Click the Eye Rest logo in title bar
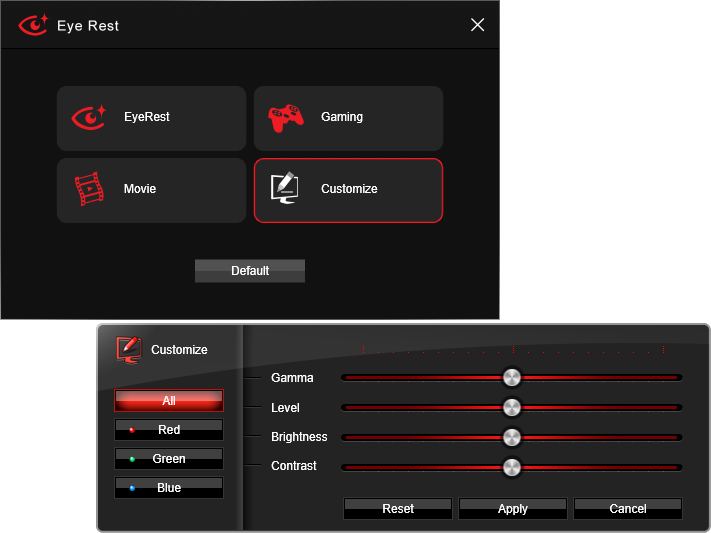This screenshot has height=533, width=711. (x=33, y=25)
